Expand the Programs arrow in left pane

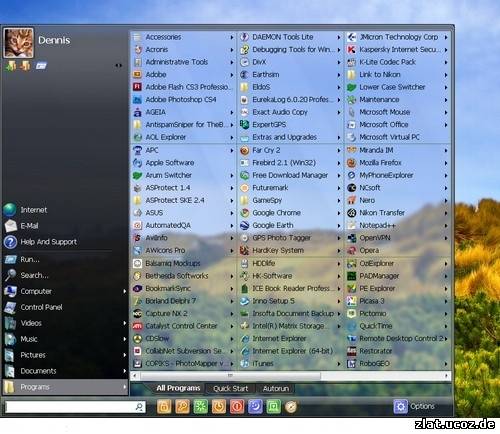click(125, 387)
